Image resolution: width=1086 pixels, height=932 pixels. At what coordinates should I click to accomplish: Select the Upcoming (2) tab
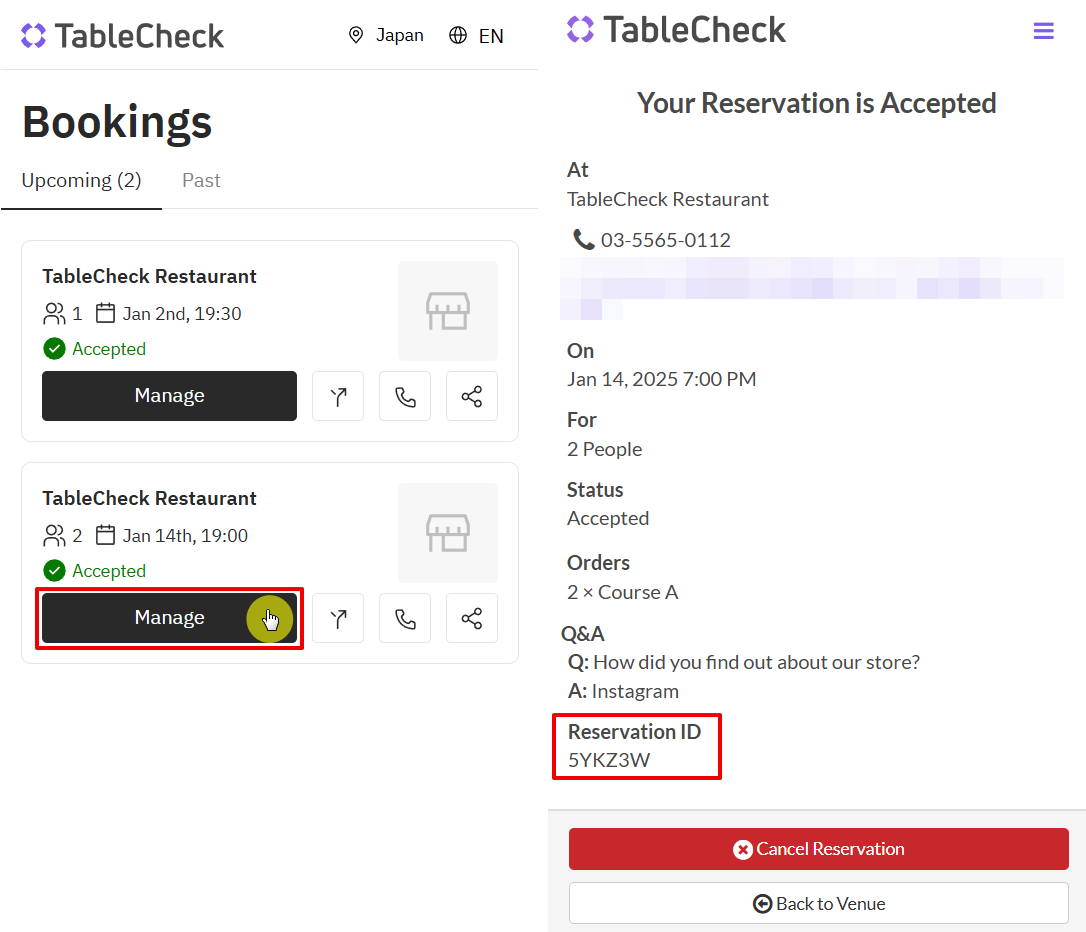tap(81, 181)
